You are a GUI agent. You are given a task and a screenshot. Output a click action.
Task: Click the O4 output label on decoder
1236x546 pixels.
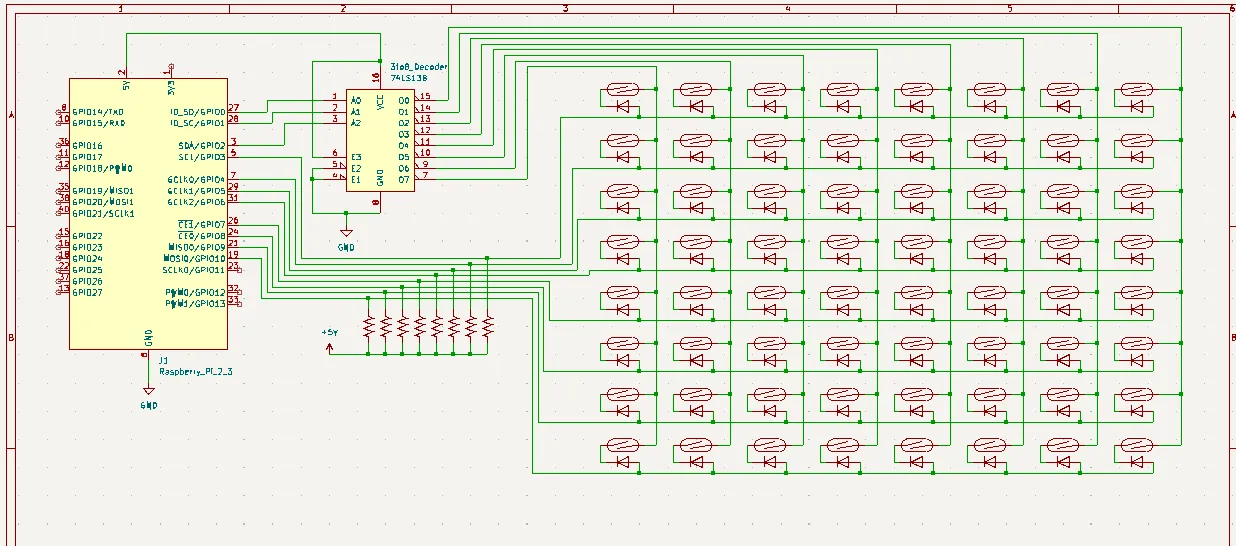tap(404, 146)
